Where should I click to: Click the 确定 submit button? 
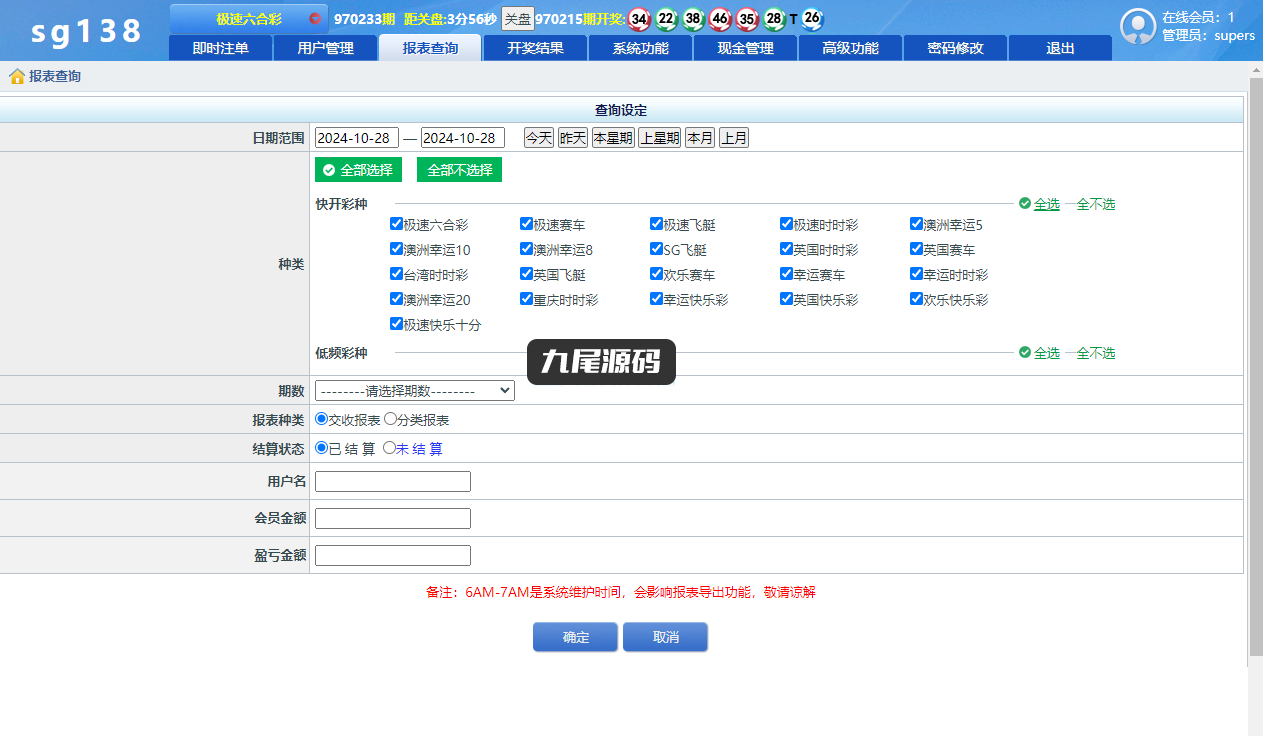click(x=576, y=637)
